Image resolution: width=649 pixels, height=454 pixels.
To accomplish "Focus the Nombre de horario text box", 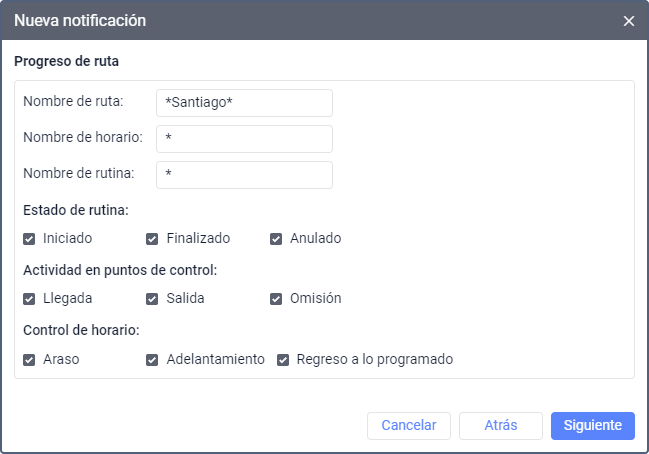I will tap(244, 139).
